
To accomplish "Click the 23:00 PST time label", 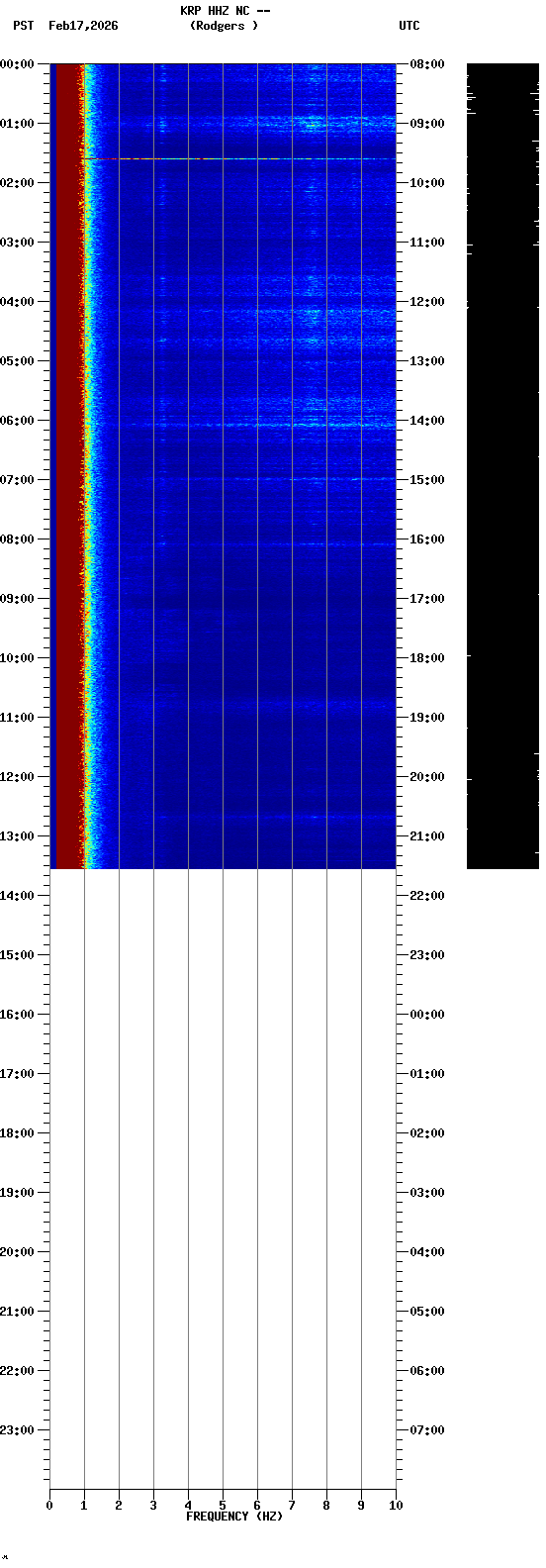I will click(x=17, y=1430).
